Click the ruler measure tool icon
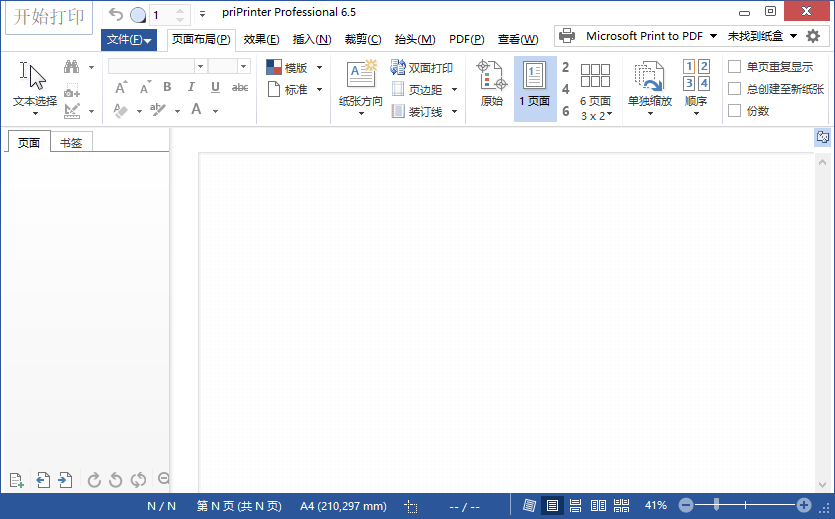 (x=71, y=111)
